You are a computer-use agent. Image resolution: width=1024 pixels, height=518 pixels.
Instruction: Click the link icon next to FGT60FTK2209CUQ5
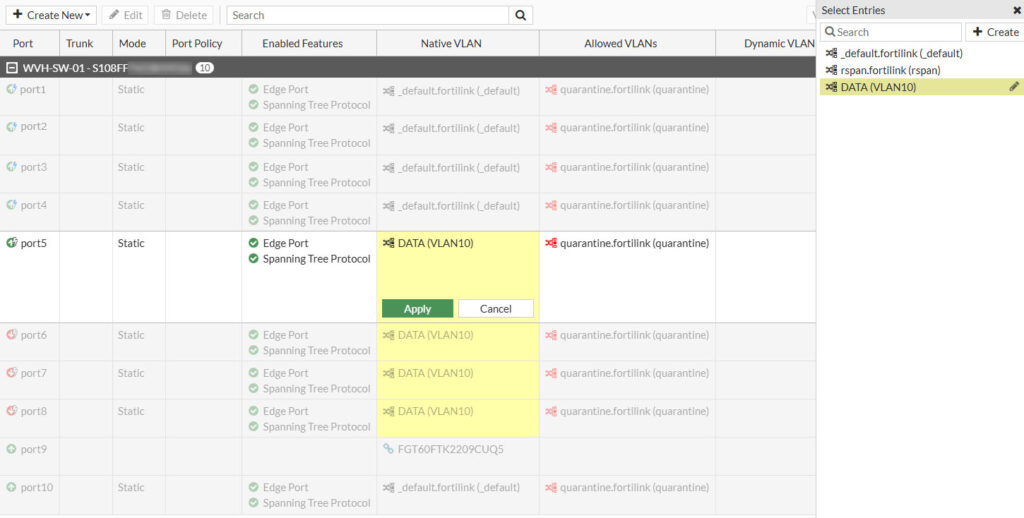pos(388,449)
